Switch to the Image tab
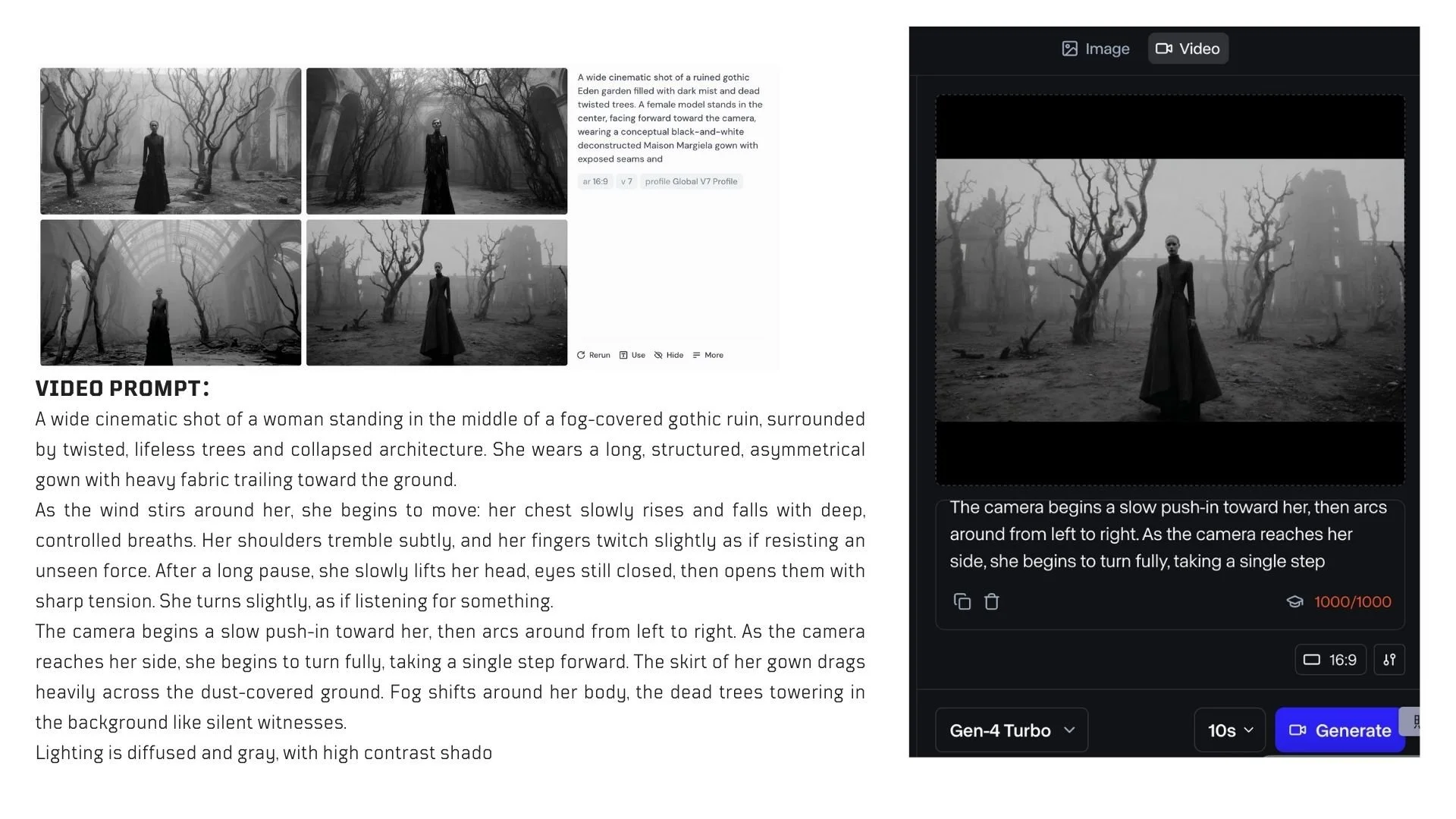Viewport: 1456px width, 819px height. point(1095,49)
